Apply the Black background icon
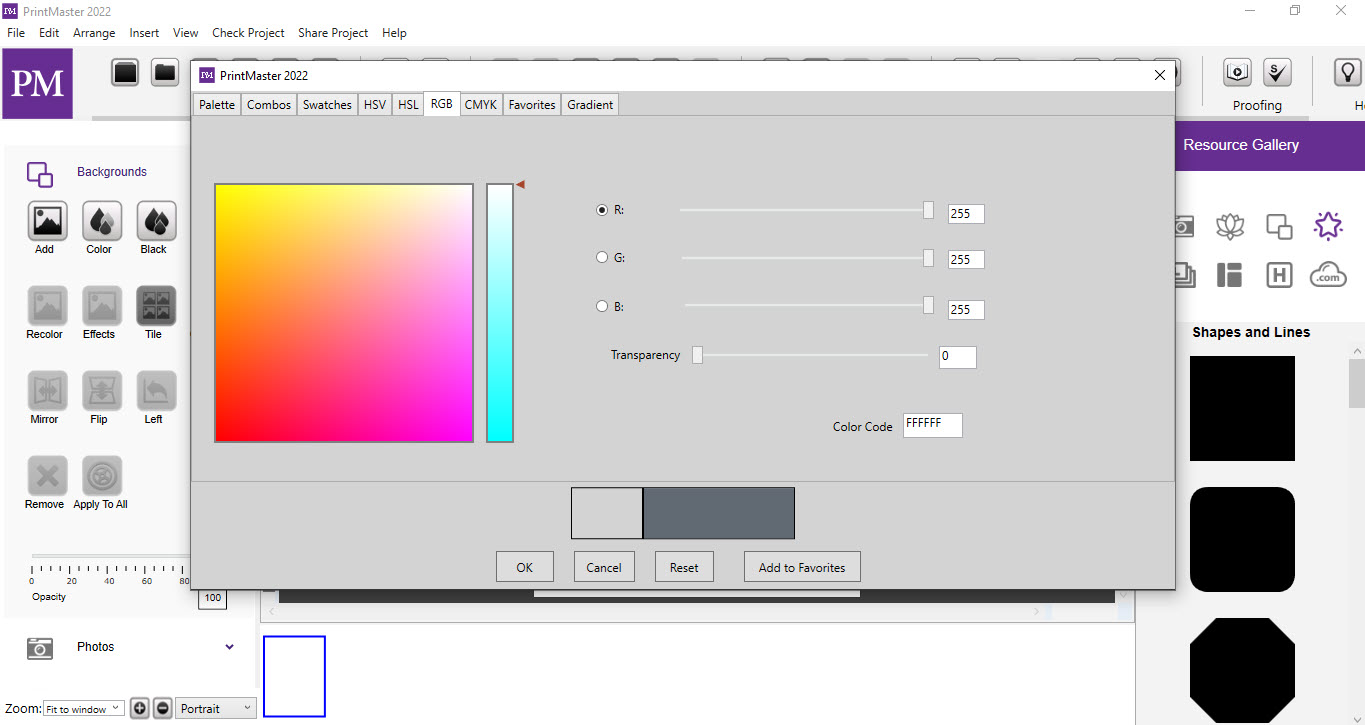The image size is (1365, 725). pos(156,221)
